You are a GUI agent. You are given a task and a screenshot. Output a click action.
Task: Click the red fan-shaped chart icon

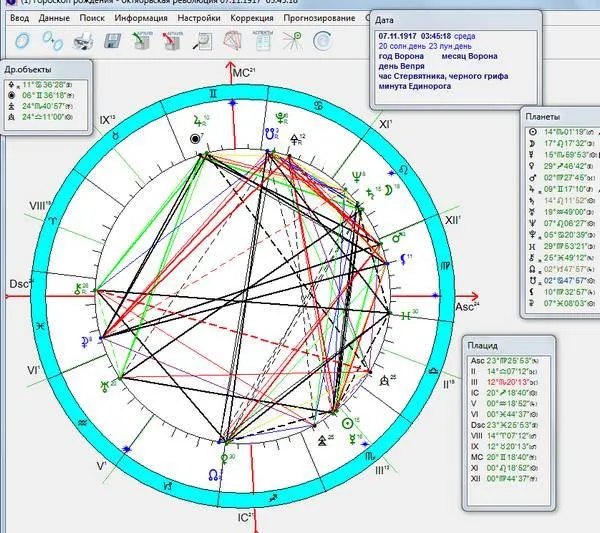(232, 41)
